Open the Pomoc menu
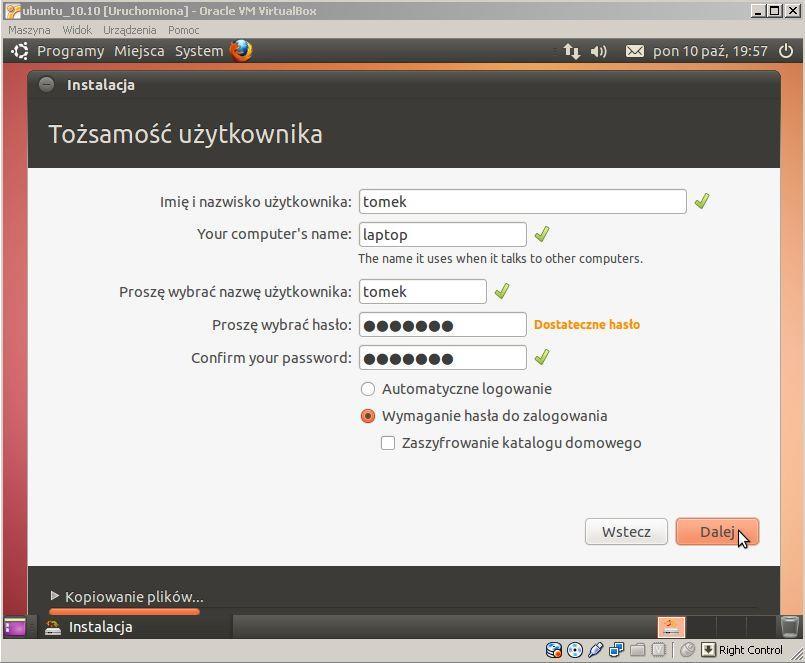Screen dimensions: 805x663 [183, 30]
